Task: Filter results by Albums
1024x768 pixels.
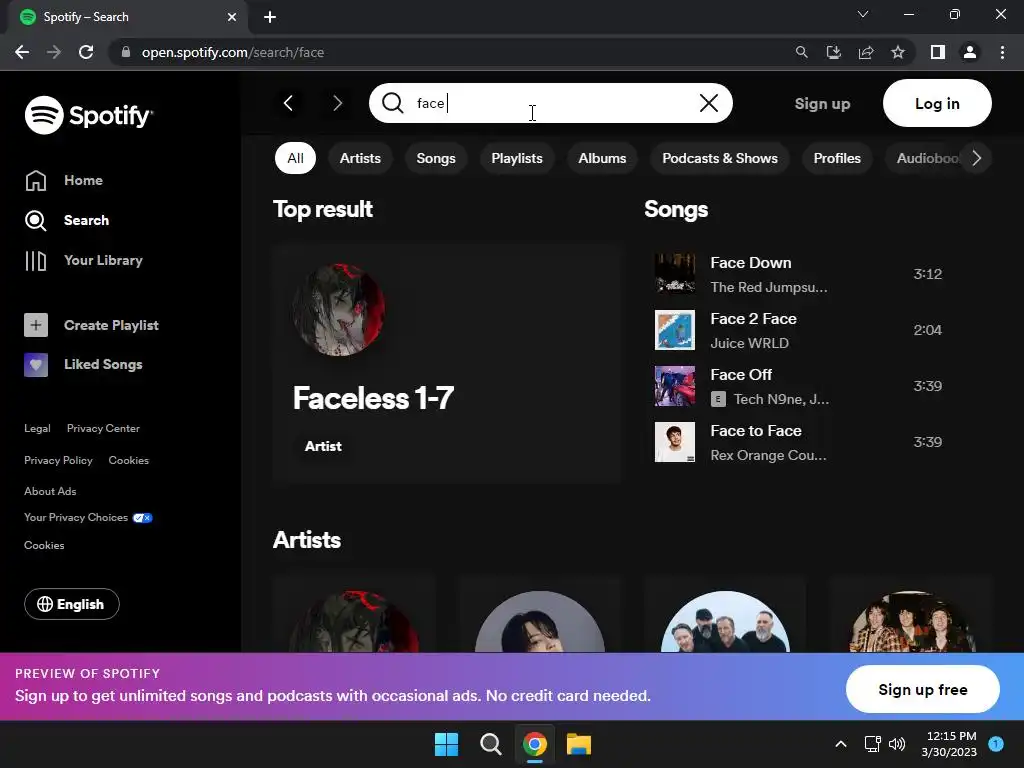Action: pos(602,158)
